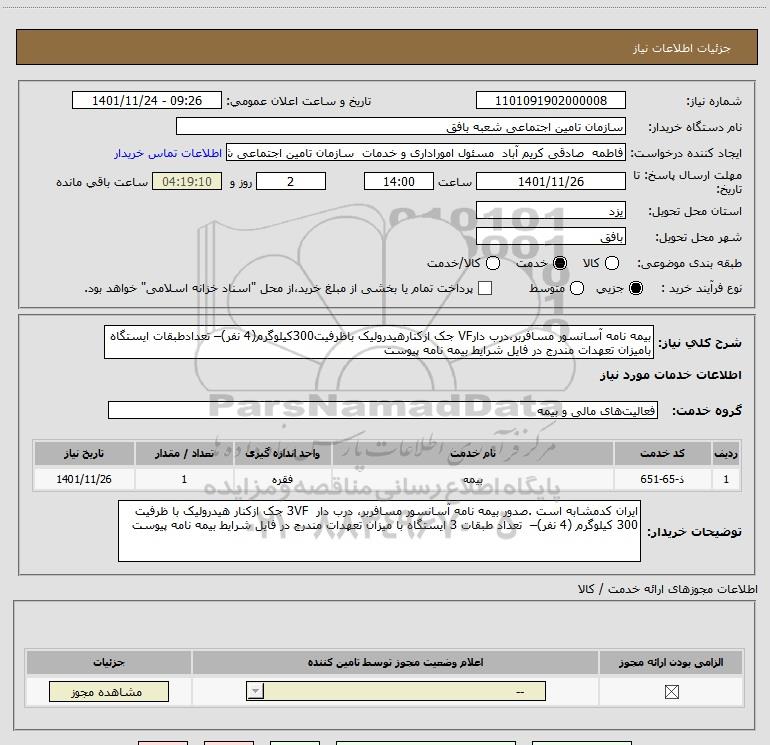Click the need date cell 1401/11/26
Viewport: 770px width, 745px height.
[84, 479]
